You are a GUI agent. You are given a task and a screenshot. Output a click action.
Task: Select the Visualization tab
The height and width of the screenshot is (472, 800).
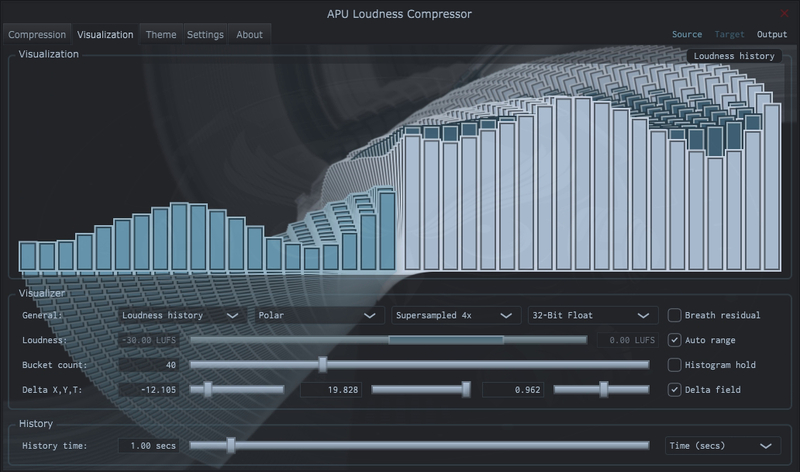coord(105,35)
